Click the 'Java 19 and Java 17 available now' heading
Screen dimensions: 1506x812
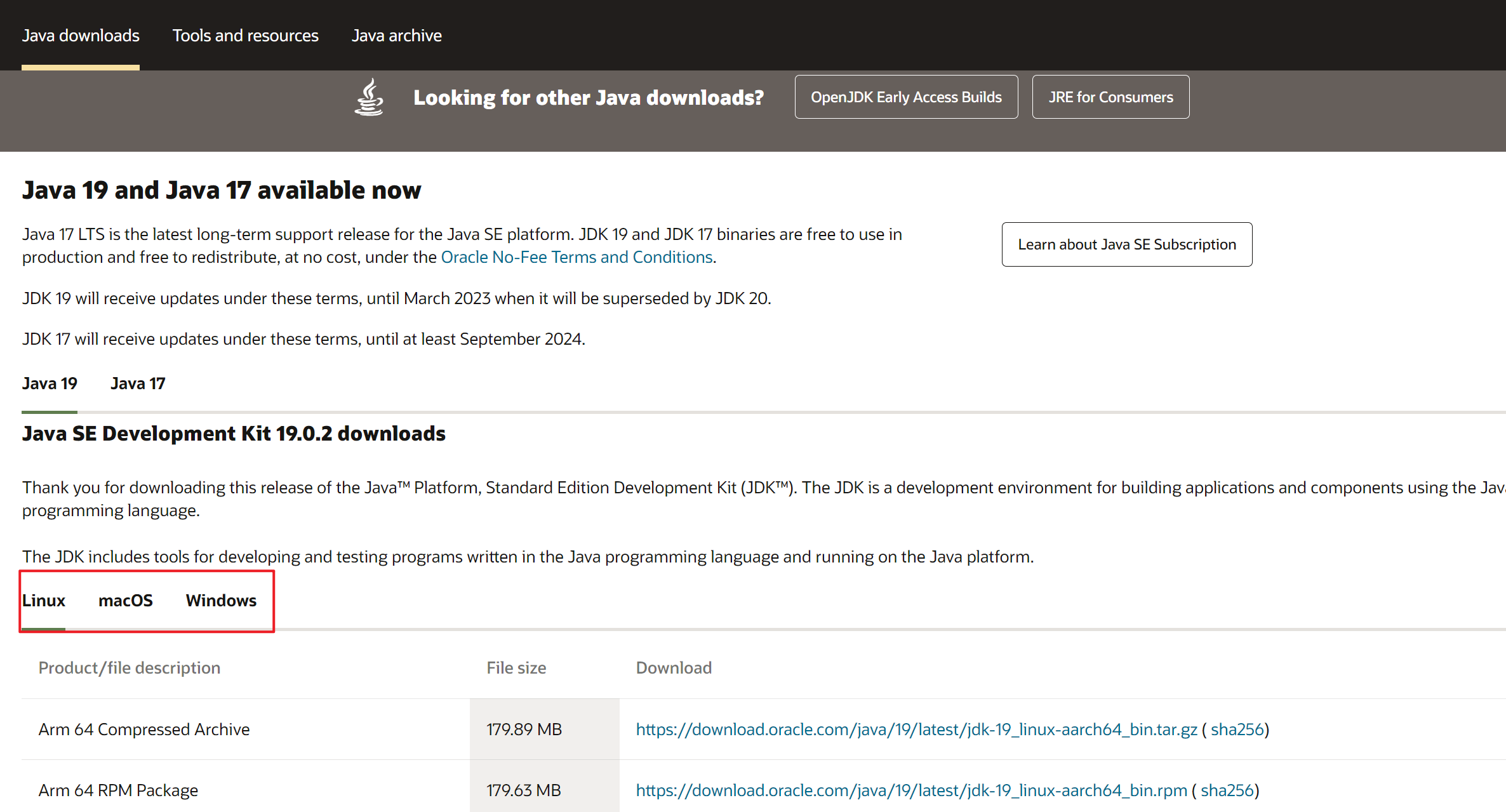click(222, 190)
